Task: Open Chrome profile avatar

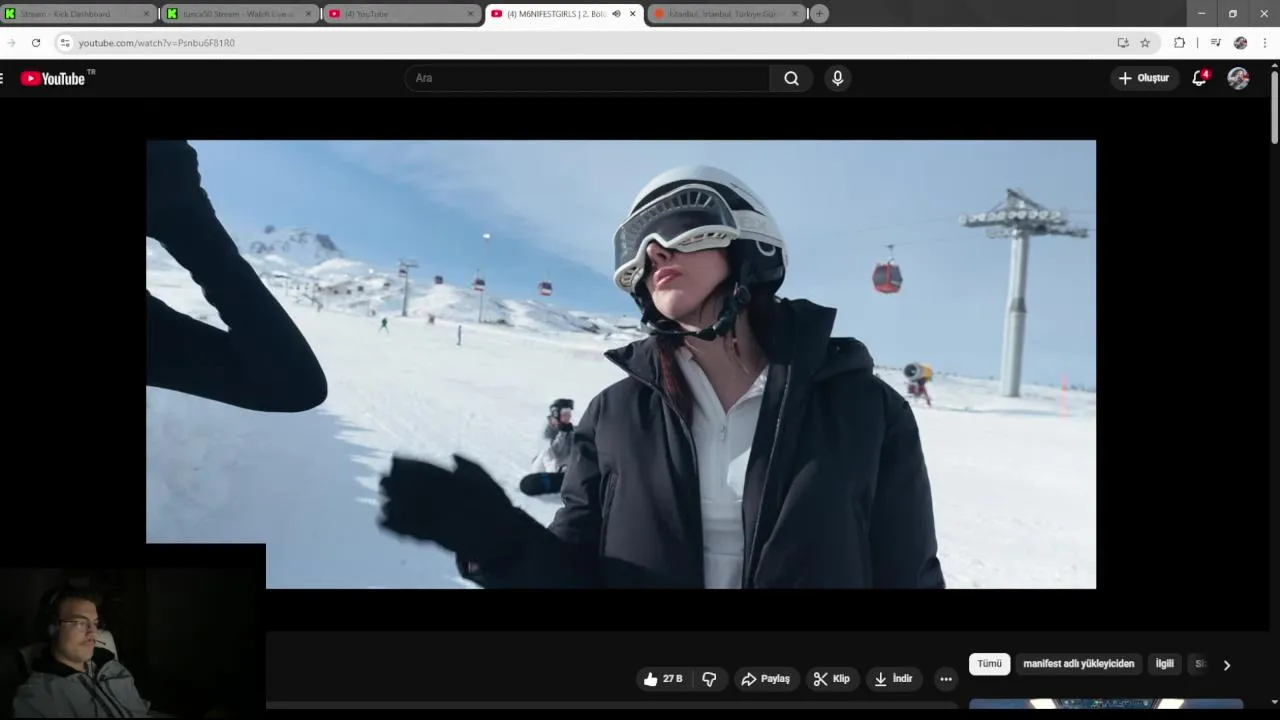Action: click(1241, 43)
